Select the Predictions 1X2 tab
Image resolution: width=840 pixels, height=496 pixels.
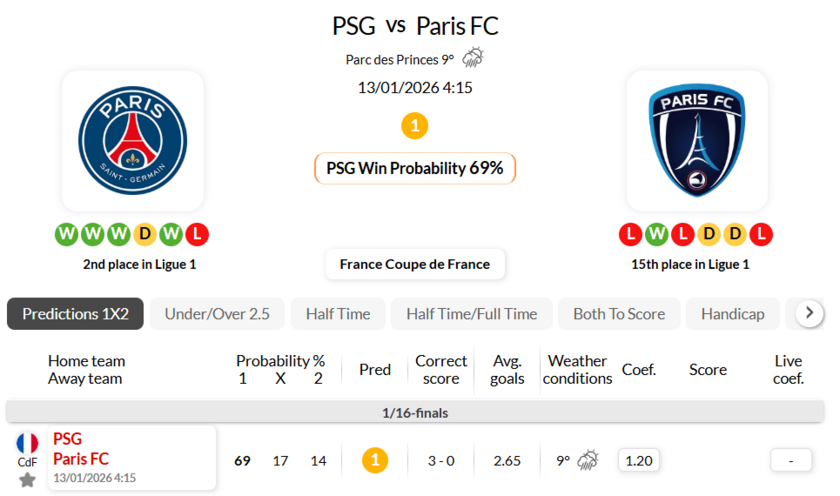(75, 314)
